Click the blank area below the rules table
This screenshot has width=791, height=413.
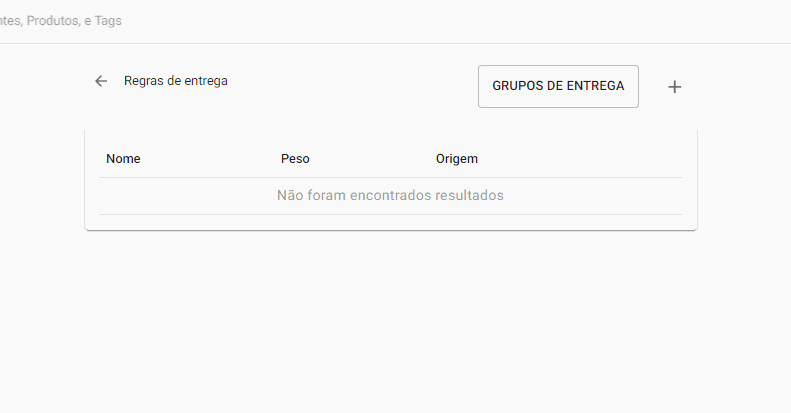pyautogui.click(x=390, y=320)
